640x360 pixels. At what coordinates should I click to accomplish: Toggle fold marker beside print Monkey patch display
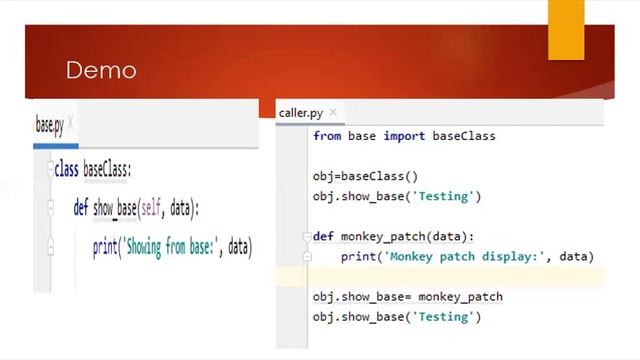tap(307, 257)
